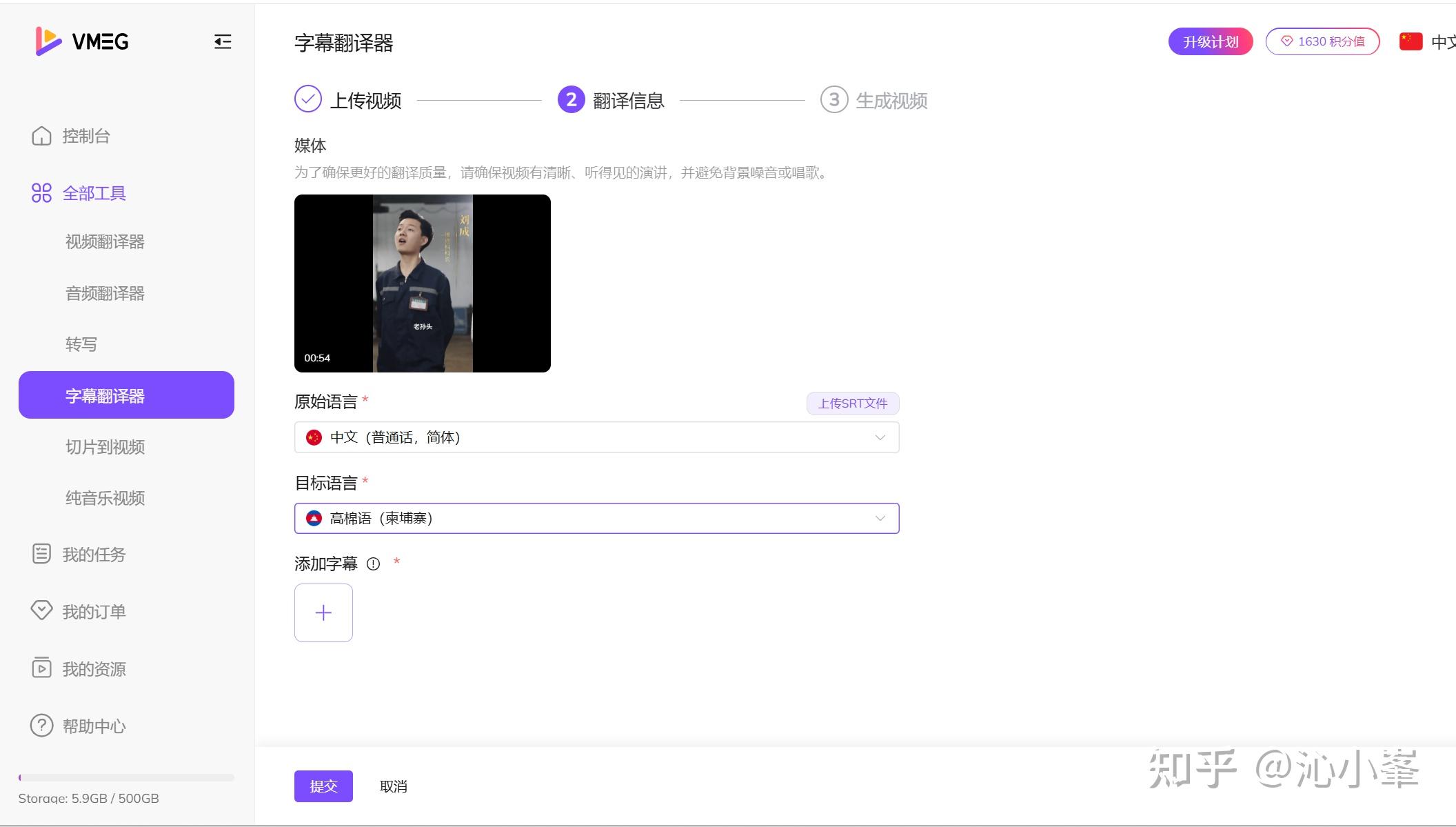Click the 控制台 home icon

(41, 136)
